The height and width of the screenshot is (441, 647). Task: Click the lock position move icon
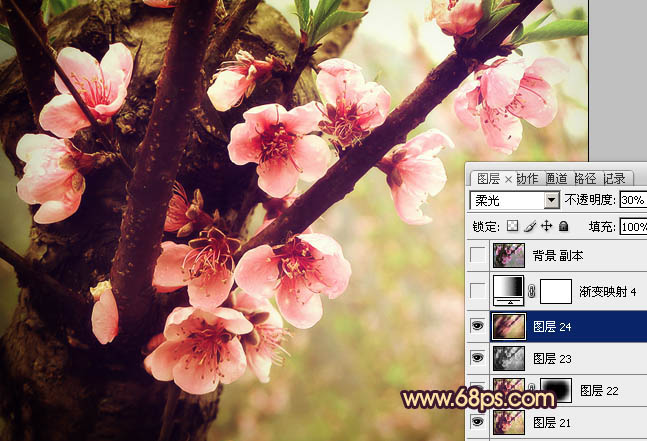[546, 227]
